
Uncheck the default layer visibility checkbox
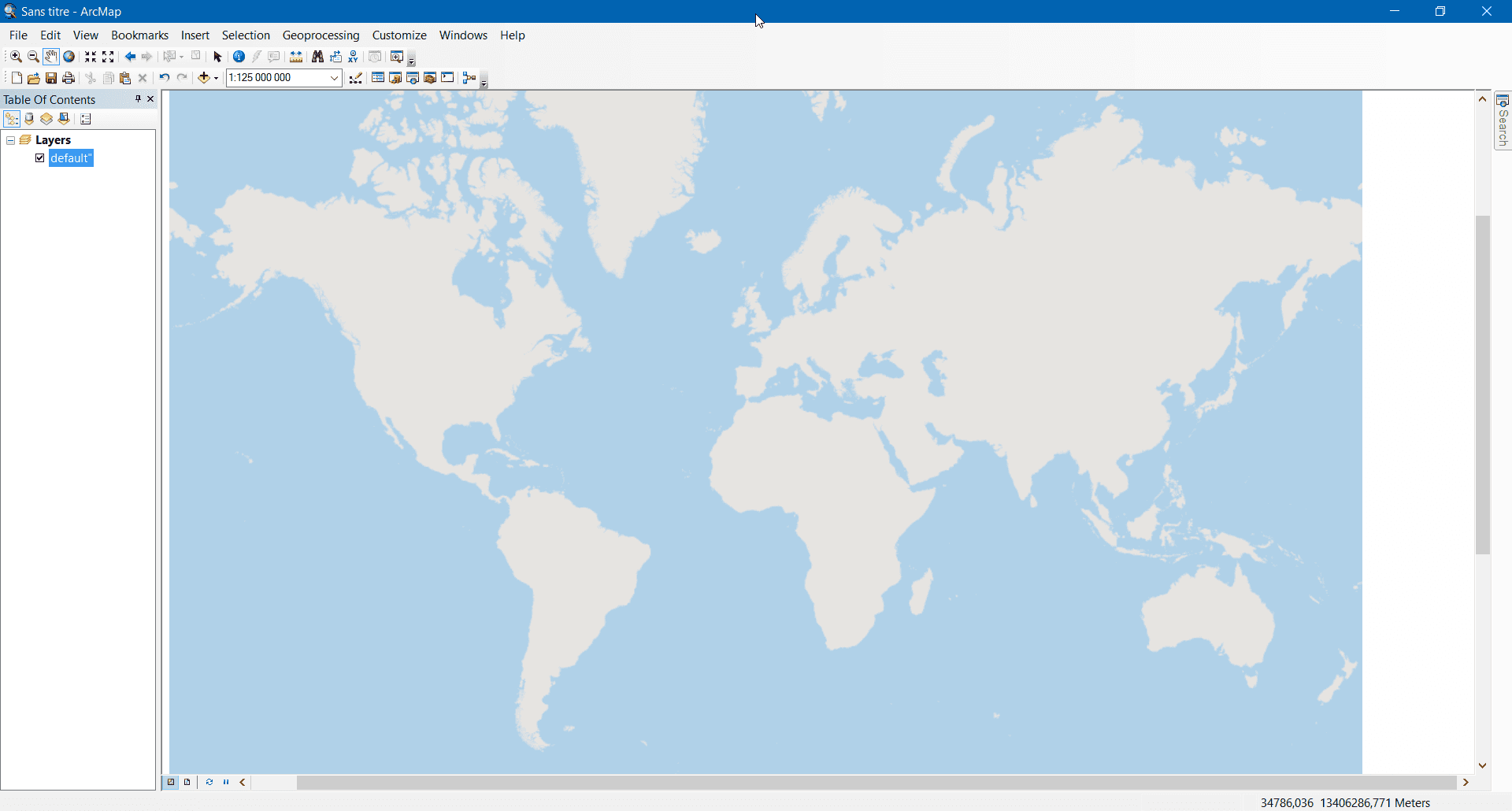(39, 157)
